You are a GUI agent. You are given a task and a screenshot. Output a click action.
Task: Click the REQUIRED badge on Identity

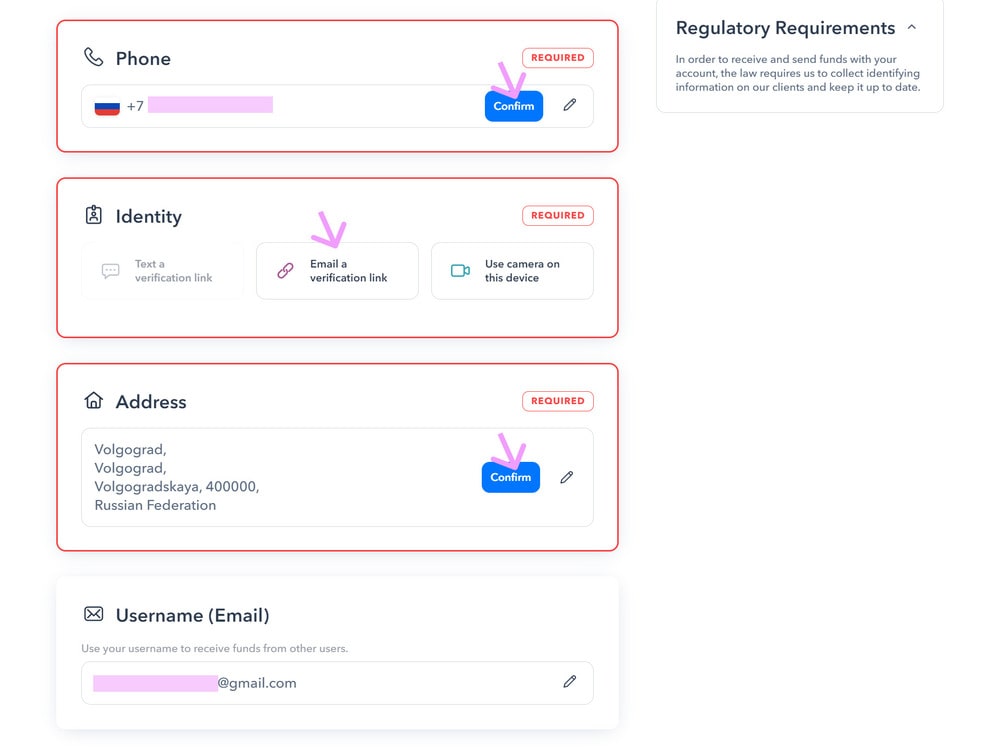558,216
